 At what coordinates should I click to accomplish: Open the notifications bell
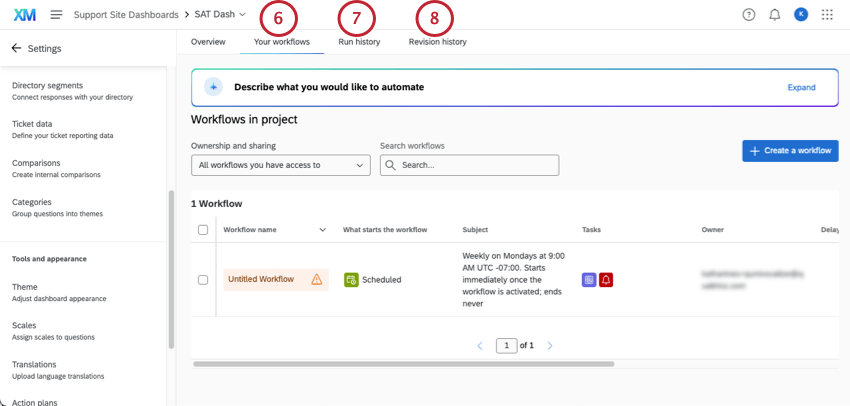coord(774,15)
